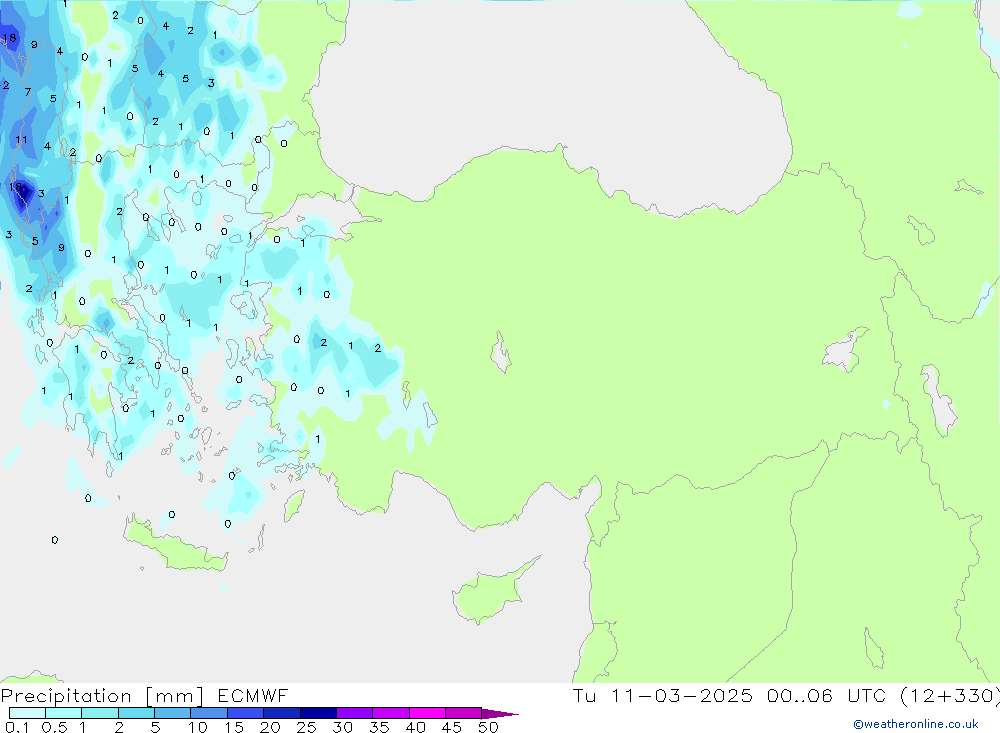
Task: Click the '00..06 UTC' time range
Action: [x=827, y=696]
